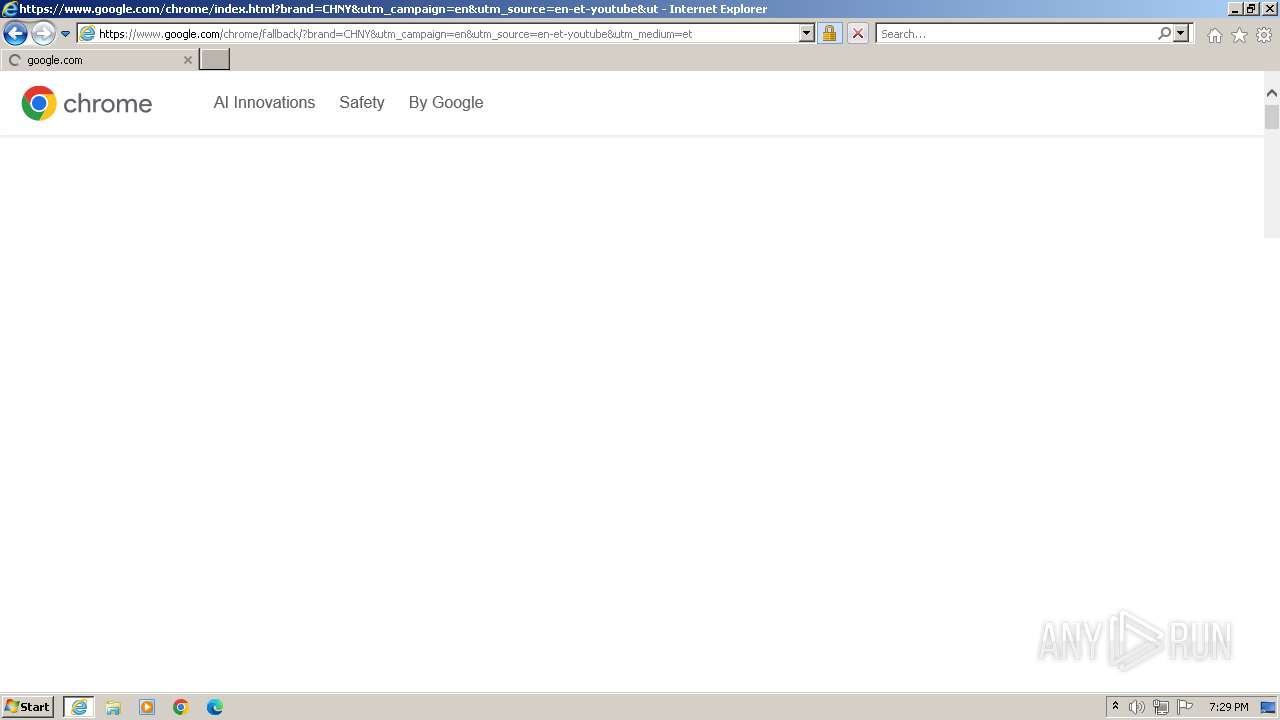Open File Explorer taskbar icon

(113, 707)
